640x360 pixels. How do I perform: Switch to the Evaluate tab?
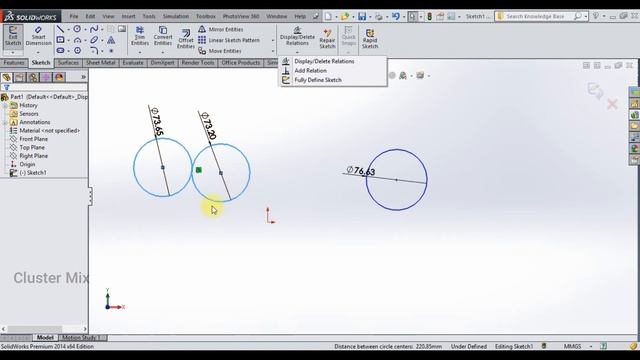point(133,63)
